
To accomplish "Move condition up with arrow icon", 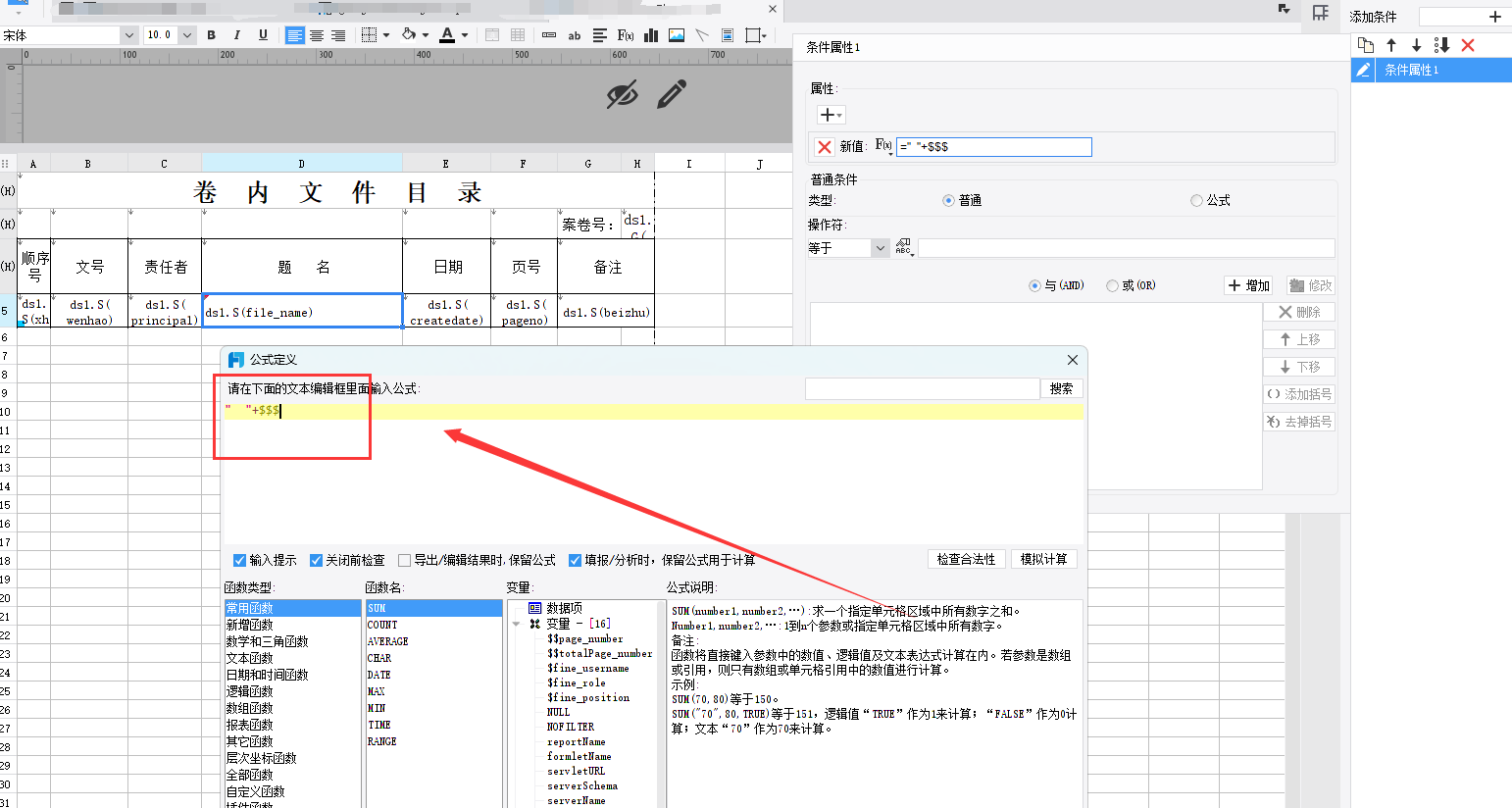I will coord(1391,45).
